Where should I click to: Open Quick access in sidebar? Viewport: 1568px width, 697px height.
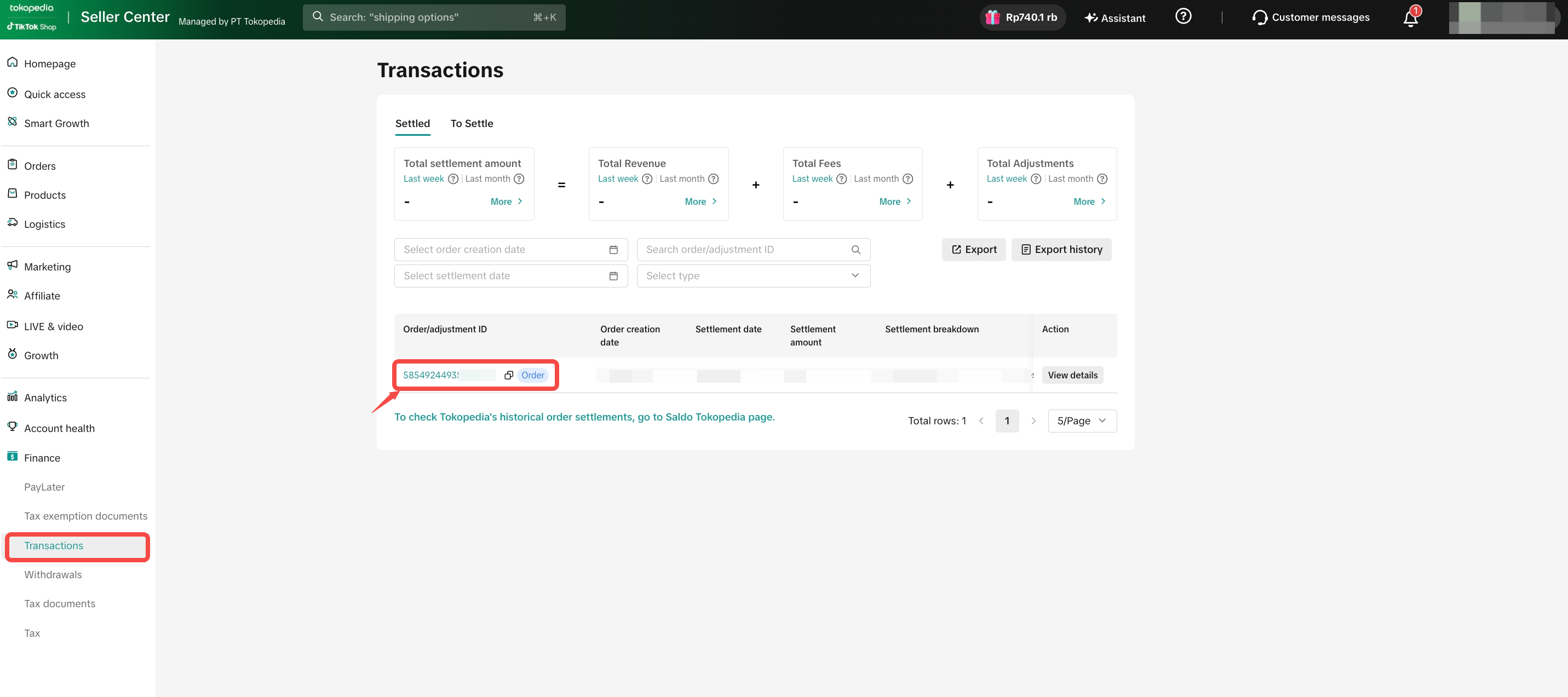click(x=54, y=94)
